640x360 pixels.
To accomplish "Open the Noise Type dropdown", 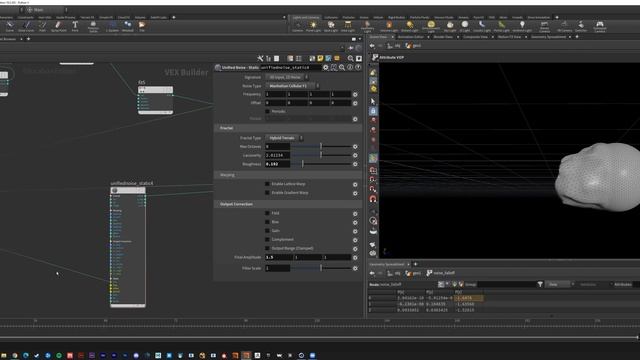I will click(x=292, y=86).
